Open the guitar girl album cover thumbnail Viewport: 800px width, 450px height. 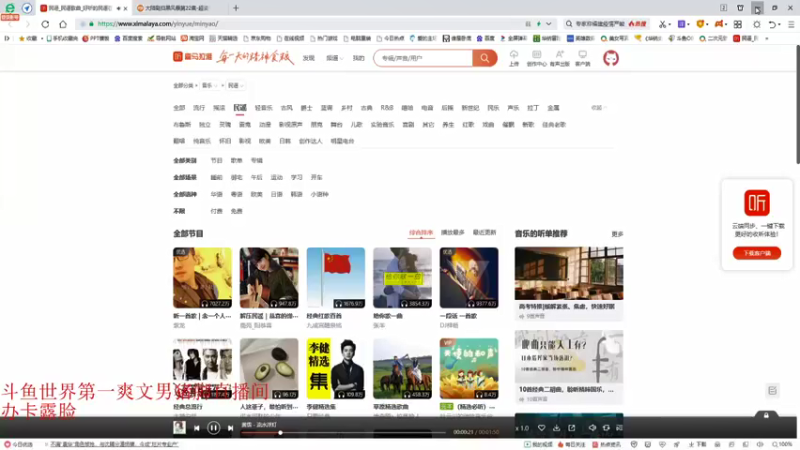[269, 278]
